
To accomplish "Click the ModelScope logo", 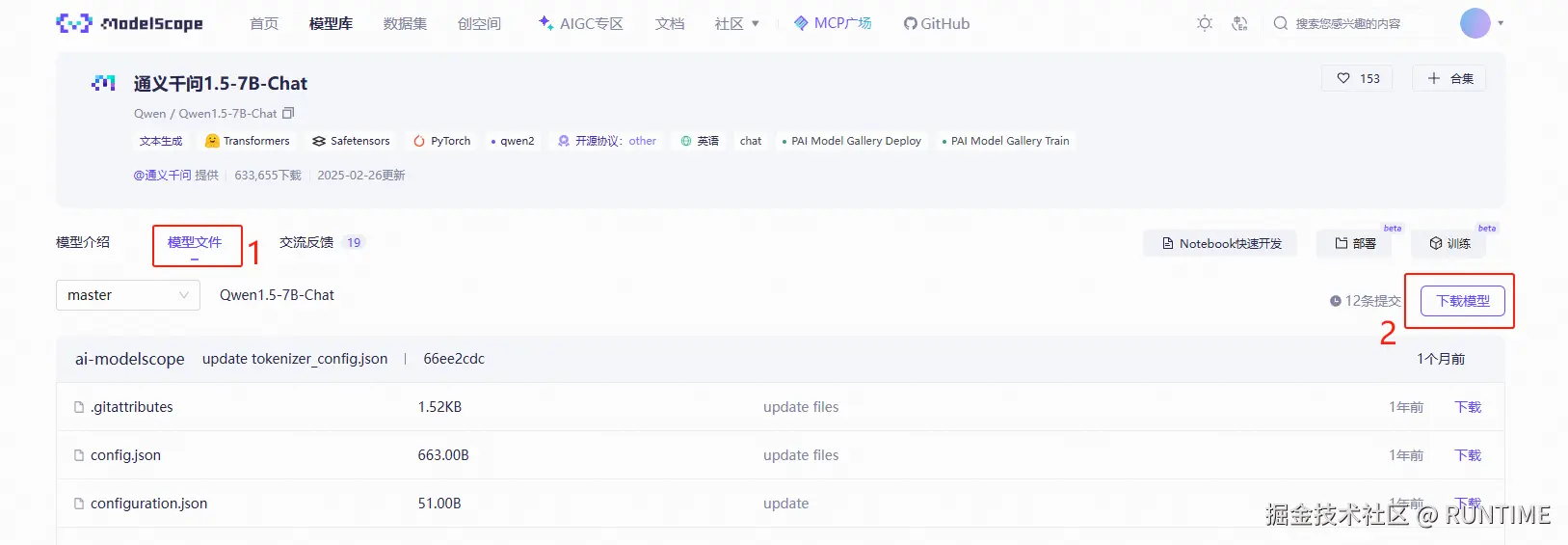I will click(129, 23).
